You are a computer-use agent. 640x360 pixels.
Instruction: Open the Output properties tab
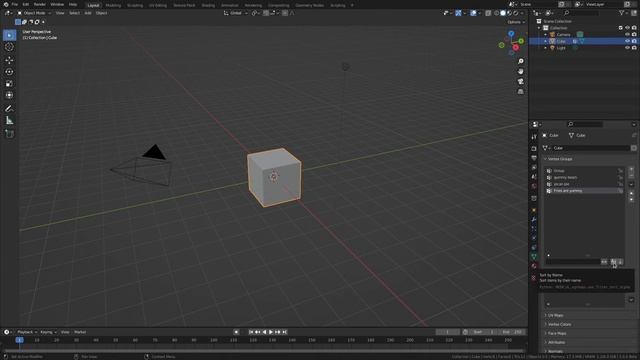pos(534,158)
